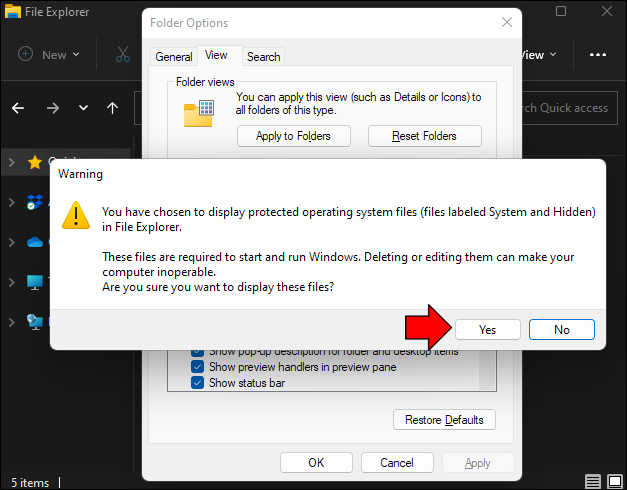Open recent locations dropdown chevron
This screenshot has height=490, width=627.
(83, 108)
